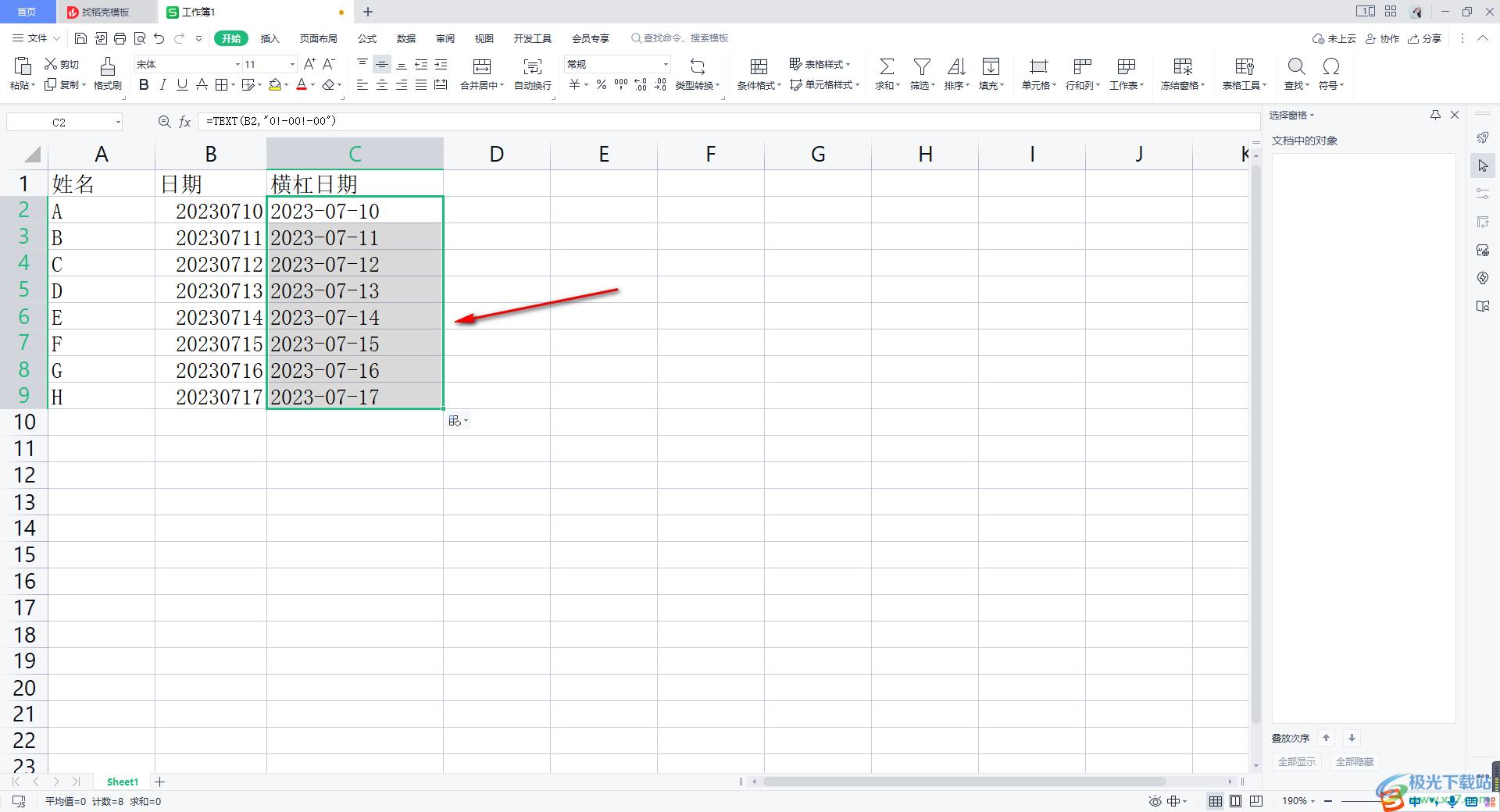Click Type Conversion (类型转换) button
This screenshot has height=812, width=1500.
[x=698, y=73]
